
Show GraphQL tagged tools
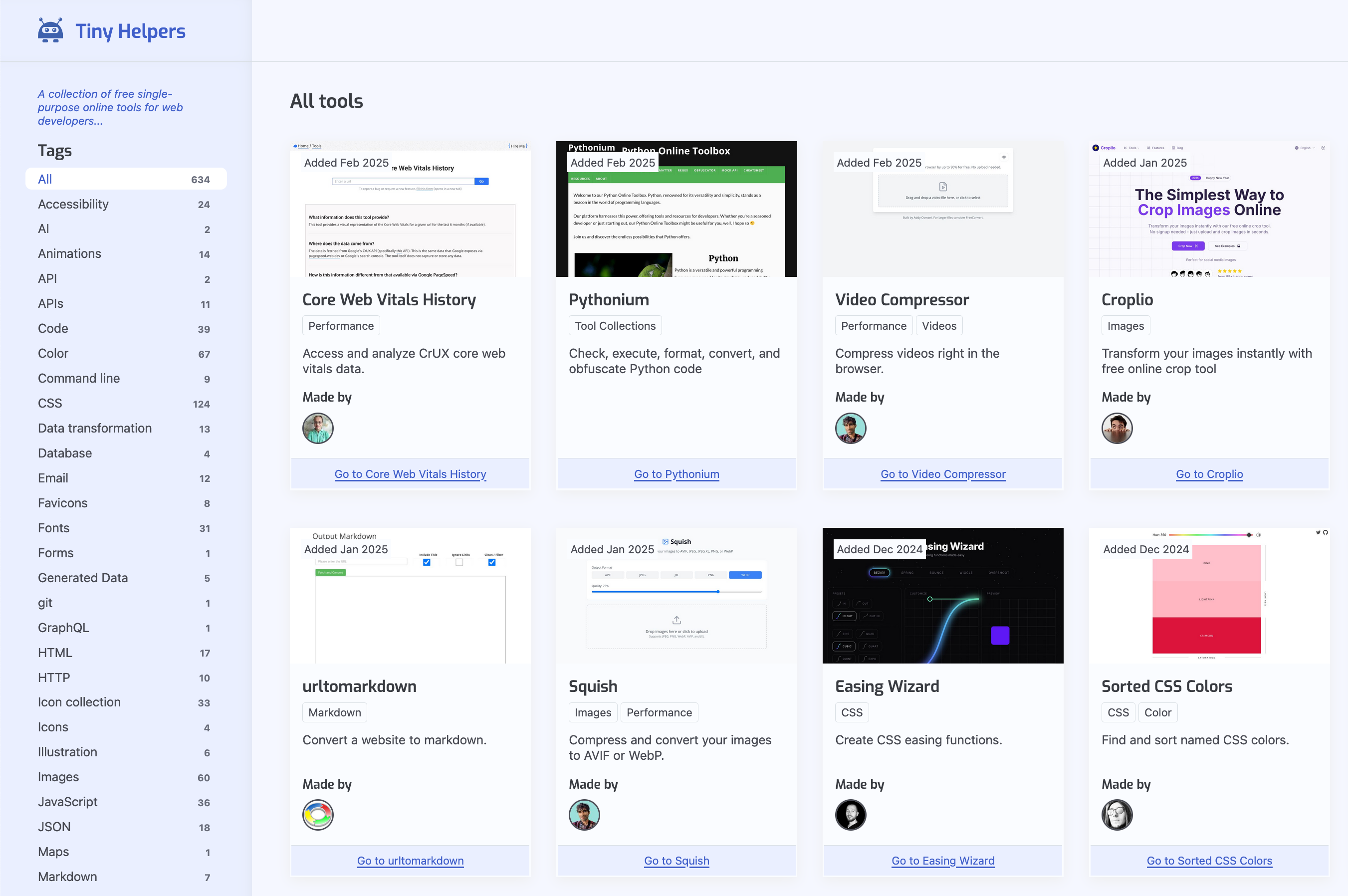pos(126,628)
